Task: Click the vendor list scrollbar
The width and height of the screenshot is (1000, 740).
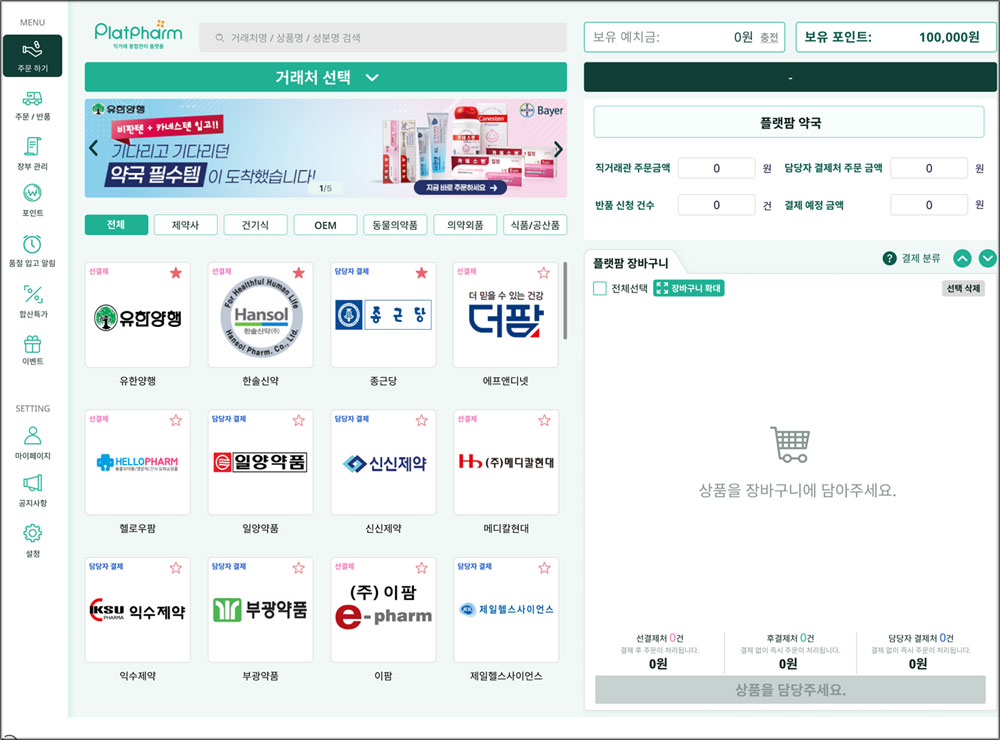Action: tap(565, 300)
